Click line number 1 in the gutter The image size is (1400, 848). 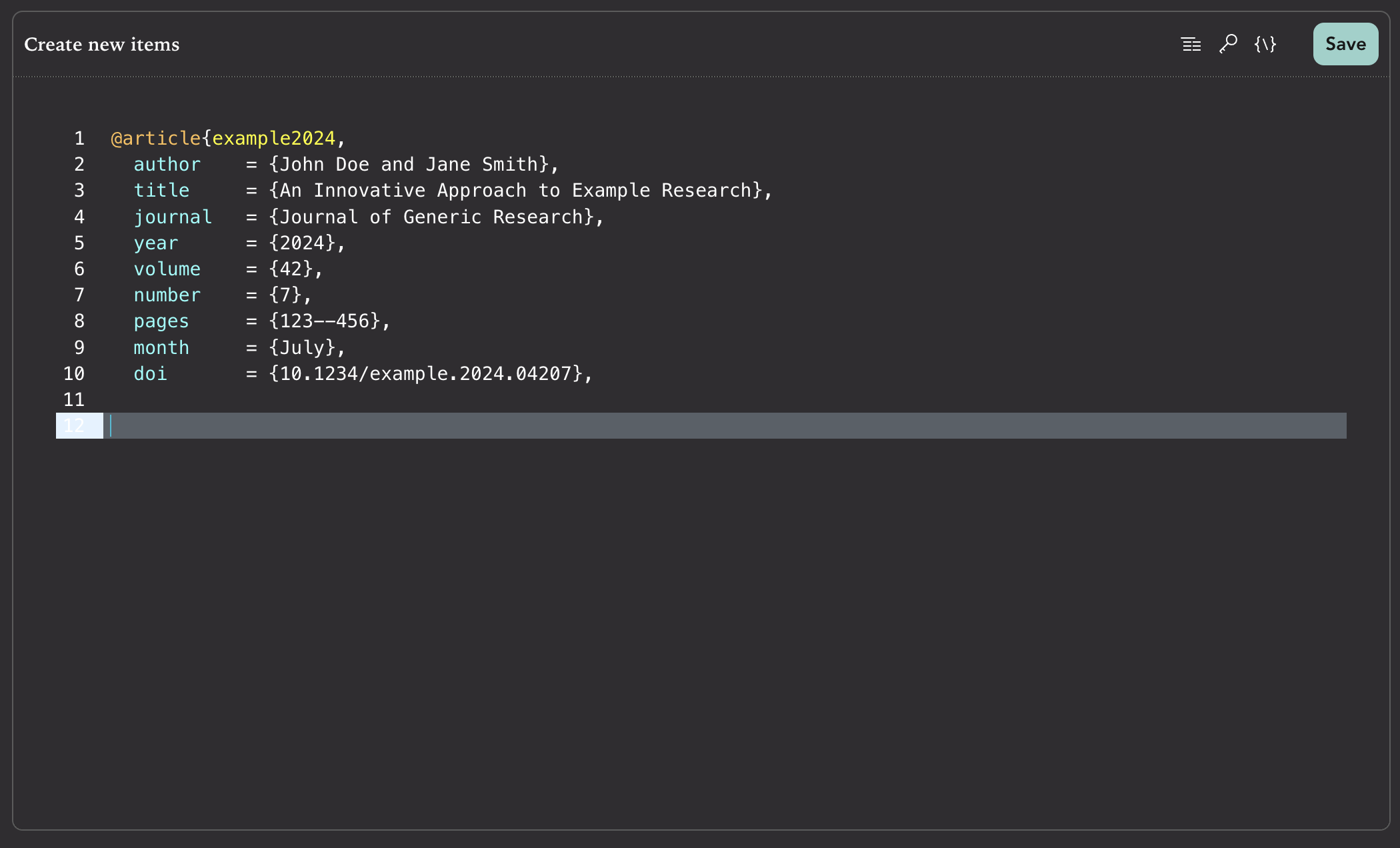79,137
